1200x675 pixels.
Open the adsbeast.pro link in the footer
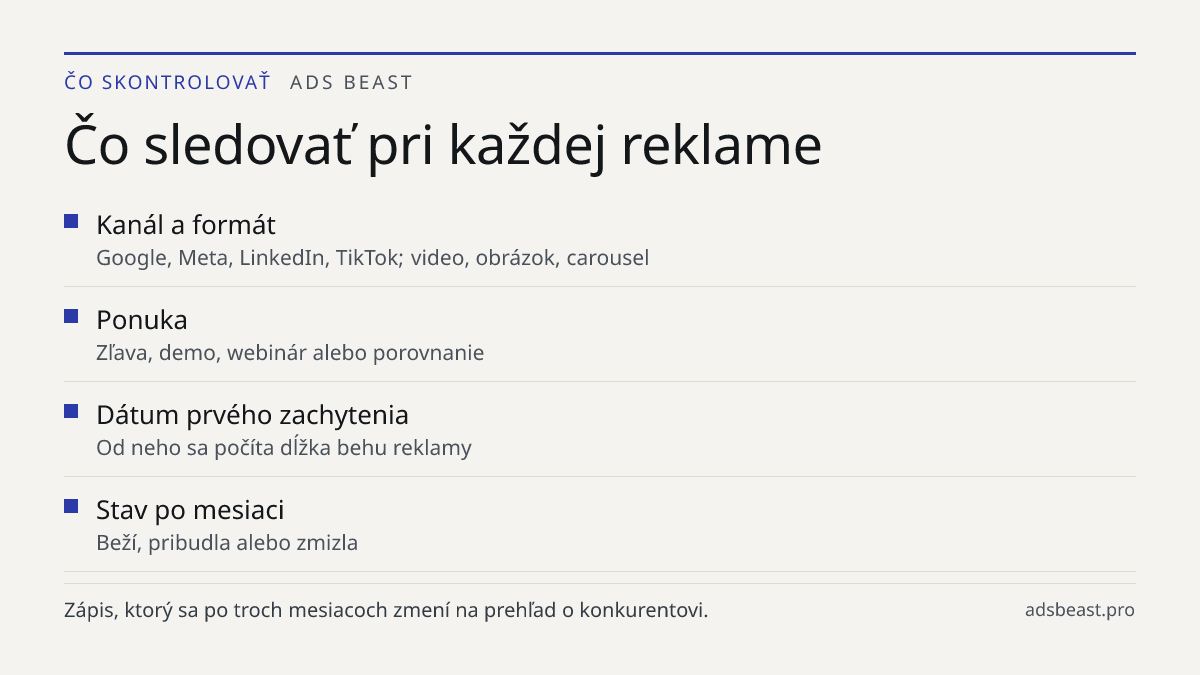[1080, 610]
